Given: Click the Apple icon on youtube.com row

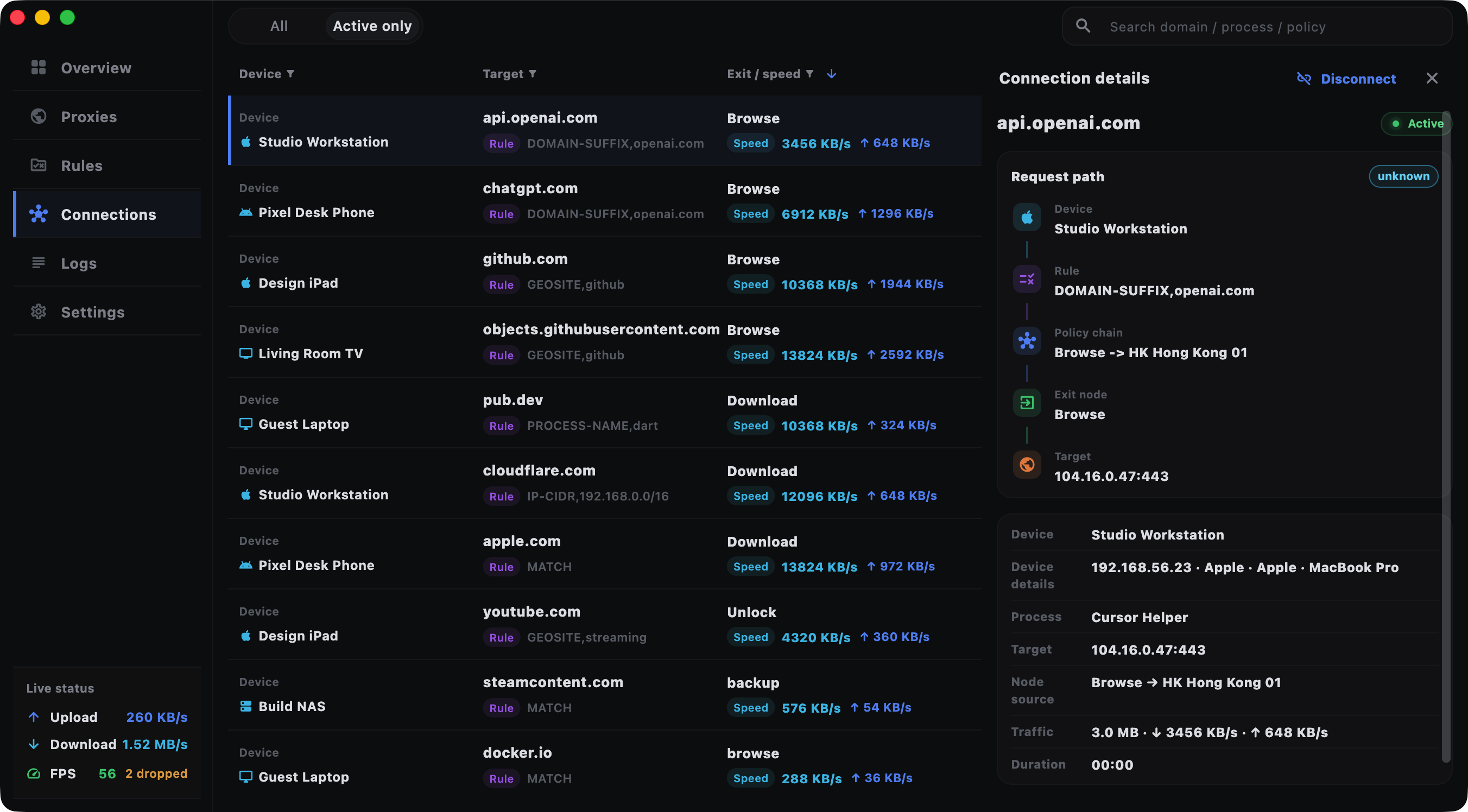Looking at the screenshot, I should point(245,636).
